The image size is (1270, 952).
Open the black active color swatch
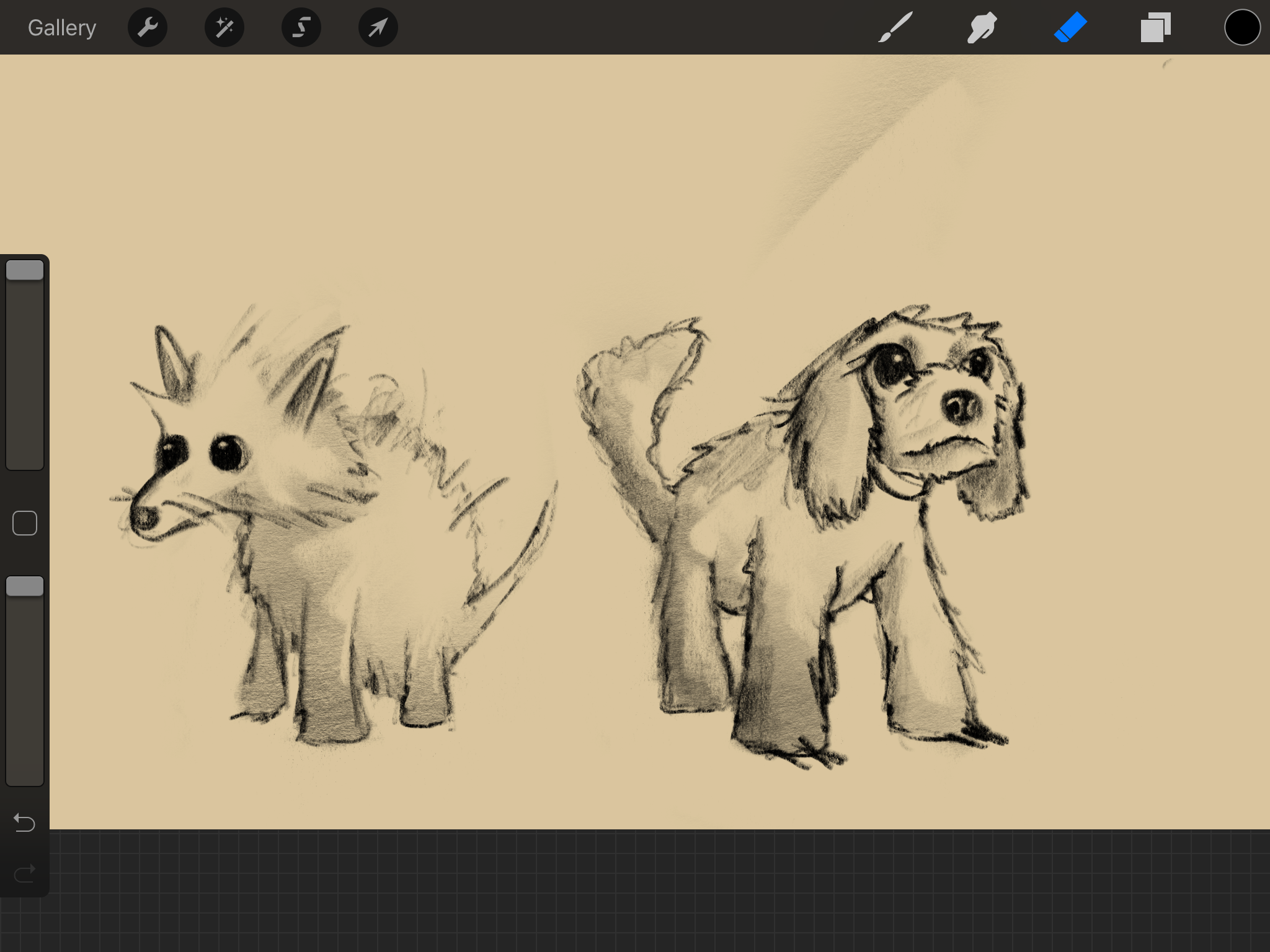[x=1242, y=28]
